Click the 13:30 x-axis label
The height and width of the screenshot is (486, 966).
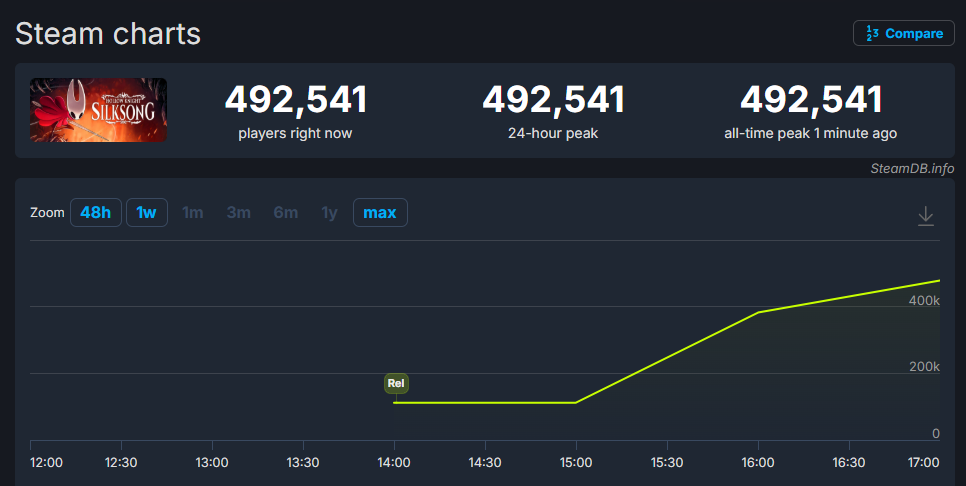(303, 463)
